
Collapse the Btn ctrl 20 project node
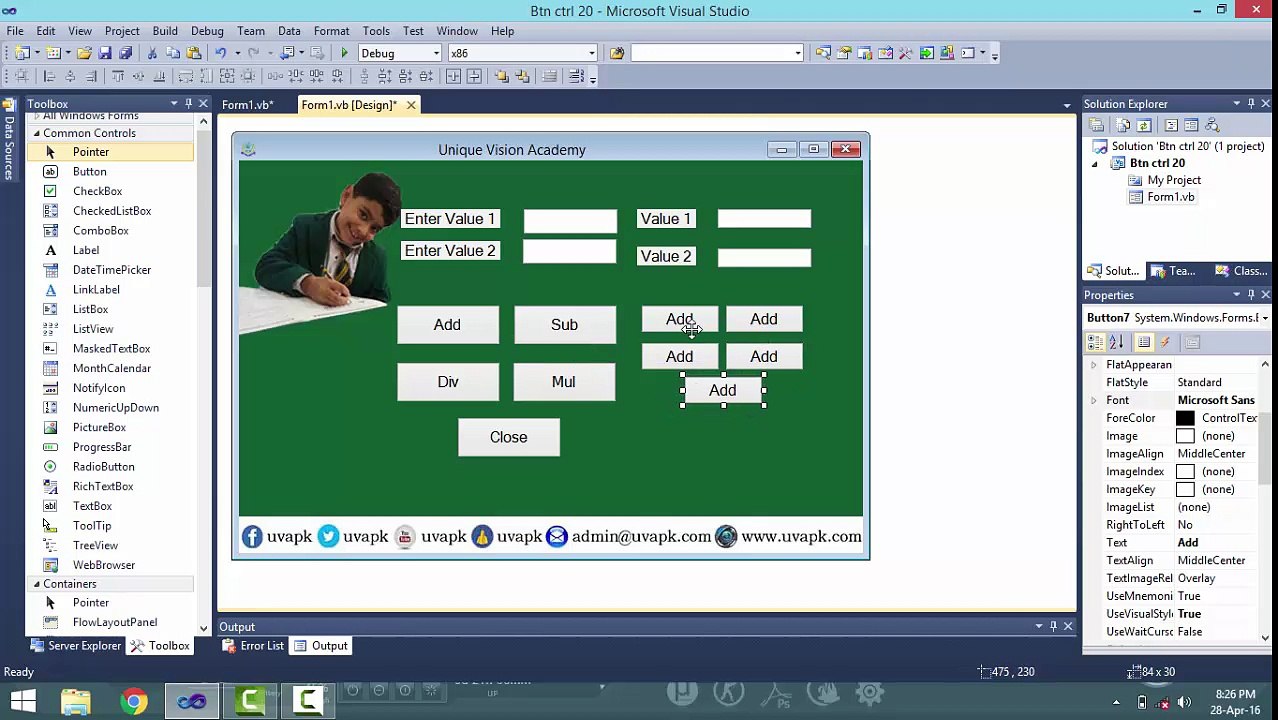pyautogui.click(x=1095, y=163)
